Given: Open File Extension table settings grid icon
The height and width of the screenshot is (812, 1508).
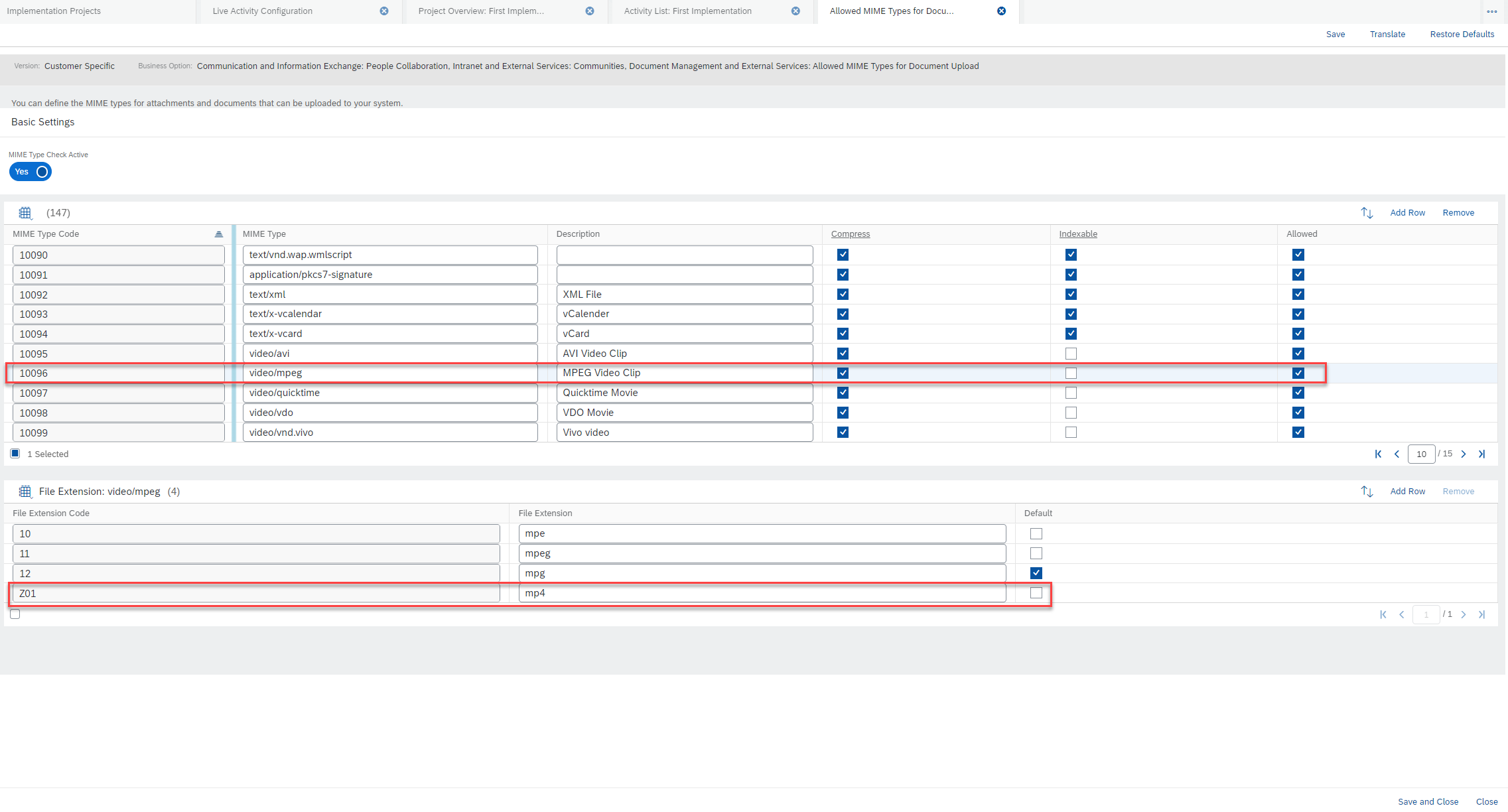Looking at the screenshot, I should 25,492.
